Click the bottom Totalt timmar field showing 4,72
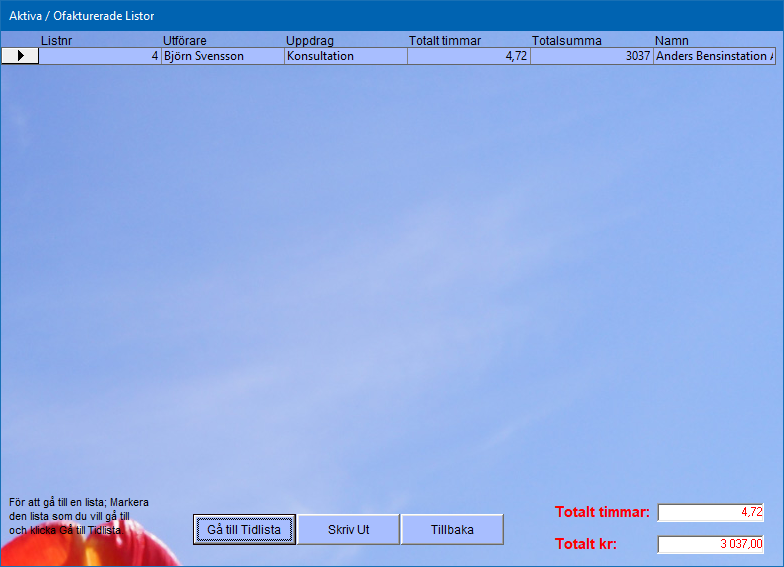This screenshot has height=567, width=784. tap(710, 512)
